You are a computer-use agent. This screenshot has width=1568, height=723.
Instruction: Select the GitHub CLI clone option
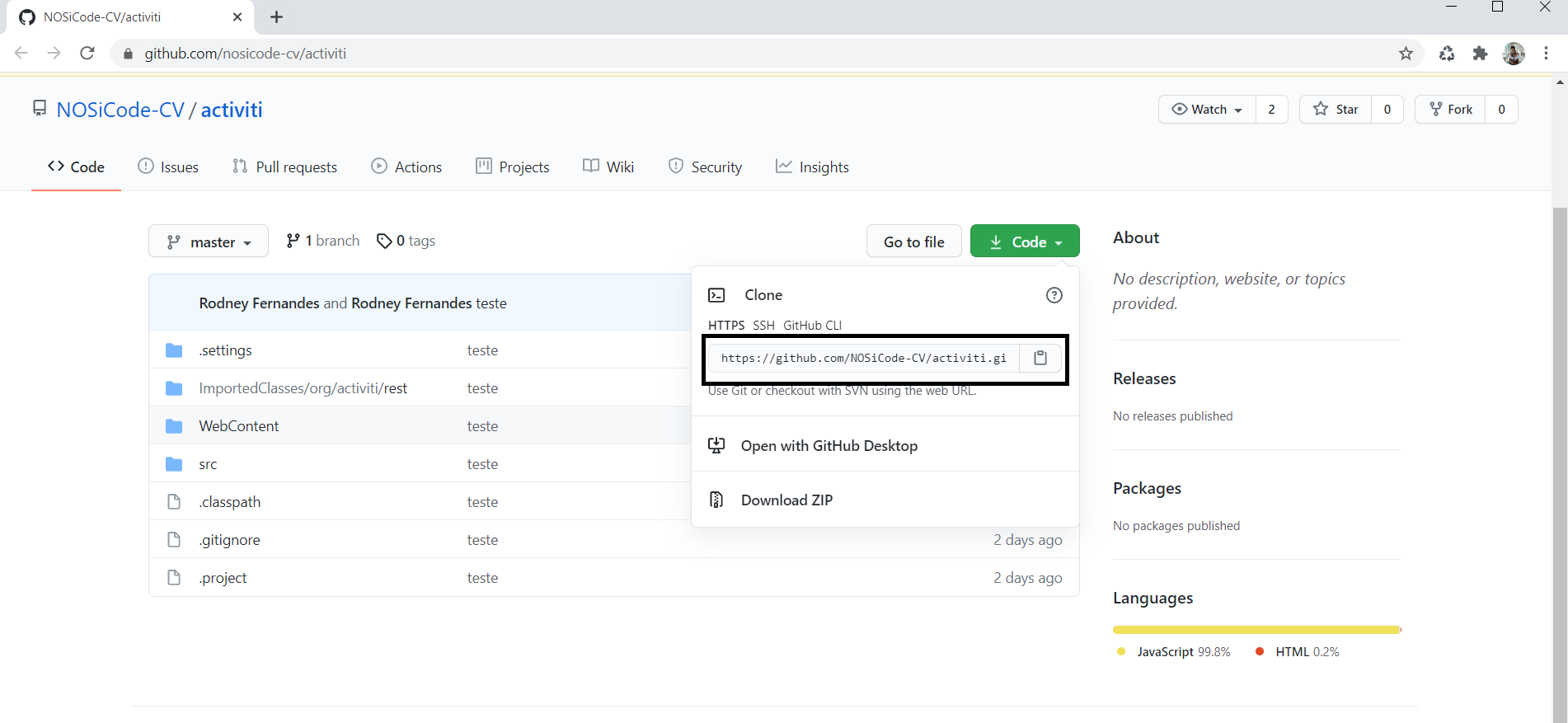(x=813, y=325)
